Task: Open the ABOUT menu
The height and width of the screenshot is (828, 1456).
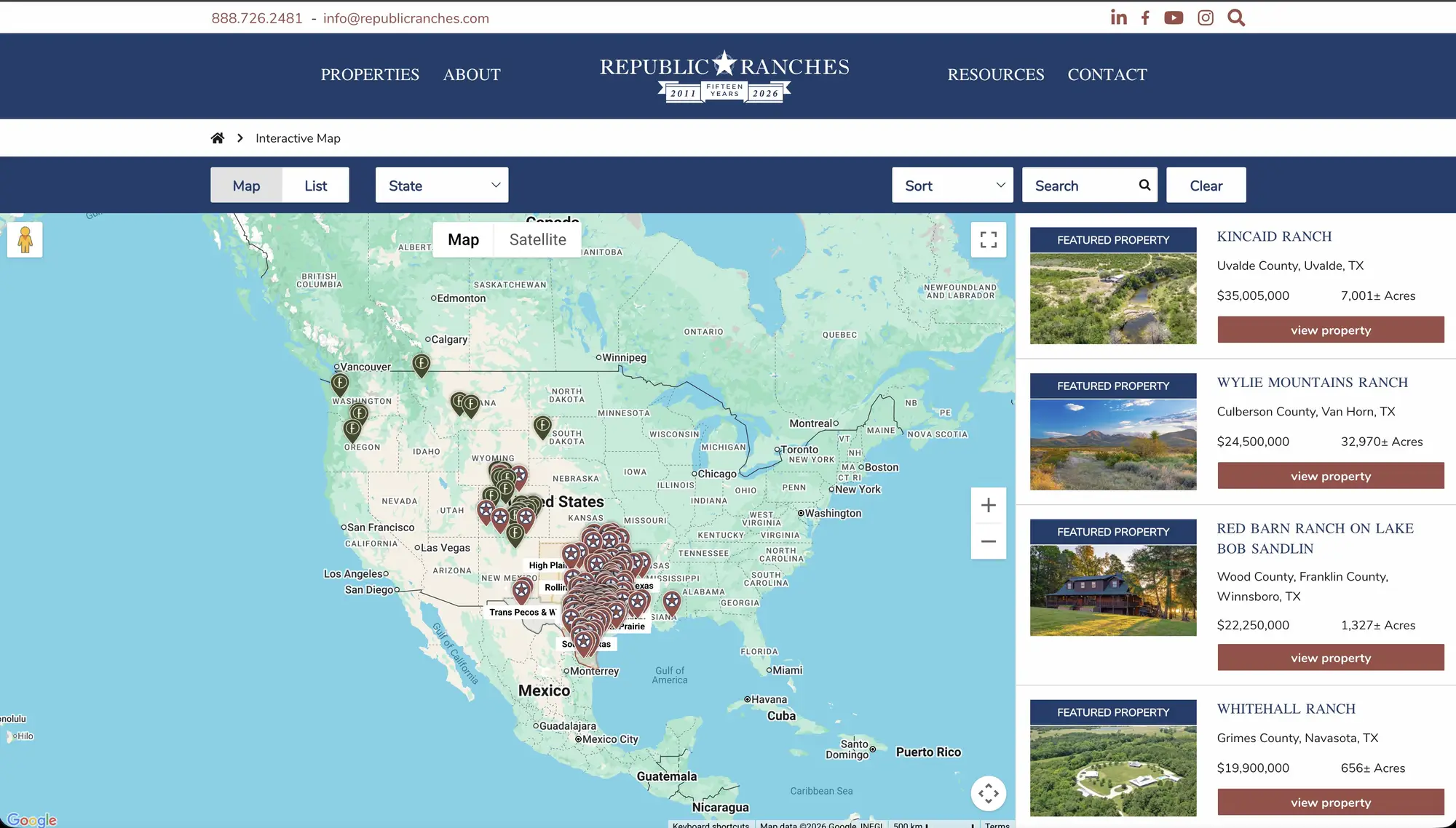Action: pyautogui.click(x=472, y=74)
